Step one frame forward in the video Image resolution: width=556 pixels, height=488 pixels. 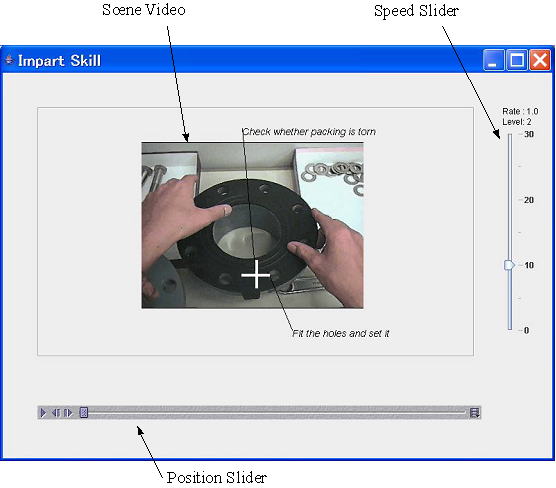(x=68, y=413)
